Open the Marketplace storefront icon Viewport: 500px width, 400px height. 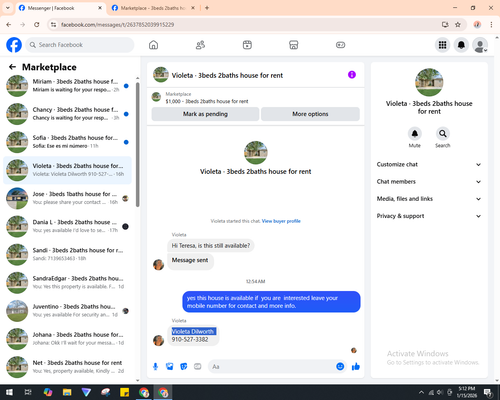pos(294,45)
